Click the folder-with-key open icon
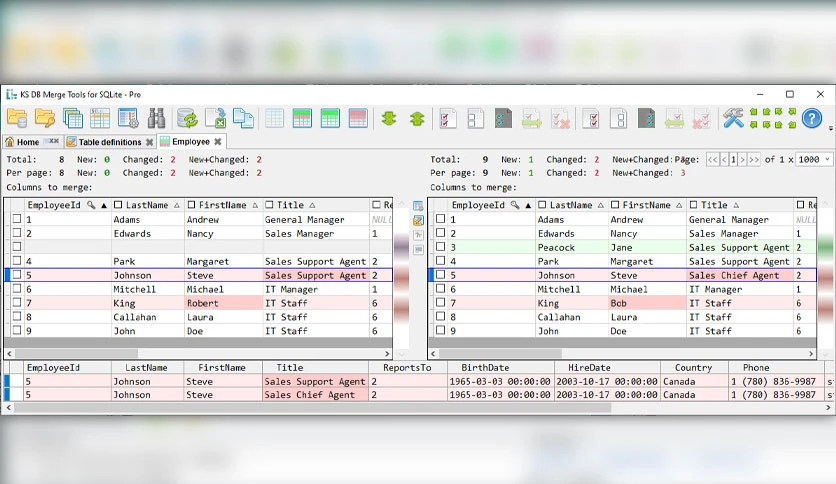 pyautogui.click(x=45, y=118)
